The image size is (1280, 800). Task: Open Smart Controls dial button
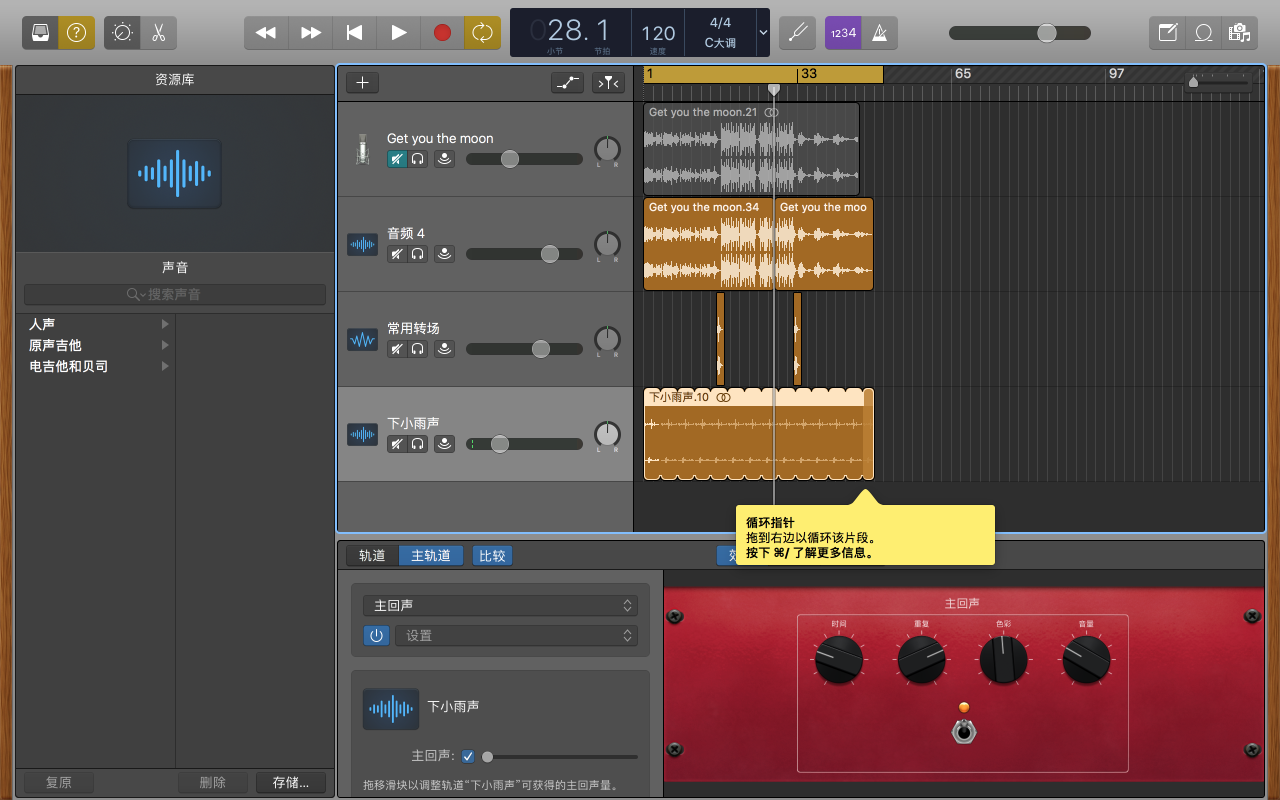(x=122, y=33)
